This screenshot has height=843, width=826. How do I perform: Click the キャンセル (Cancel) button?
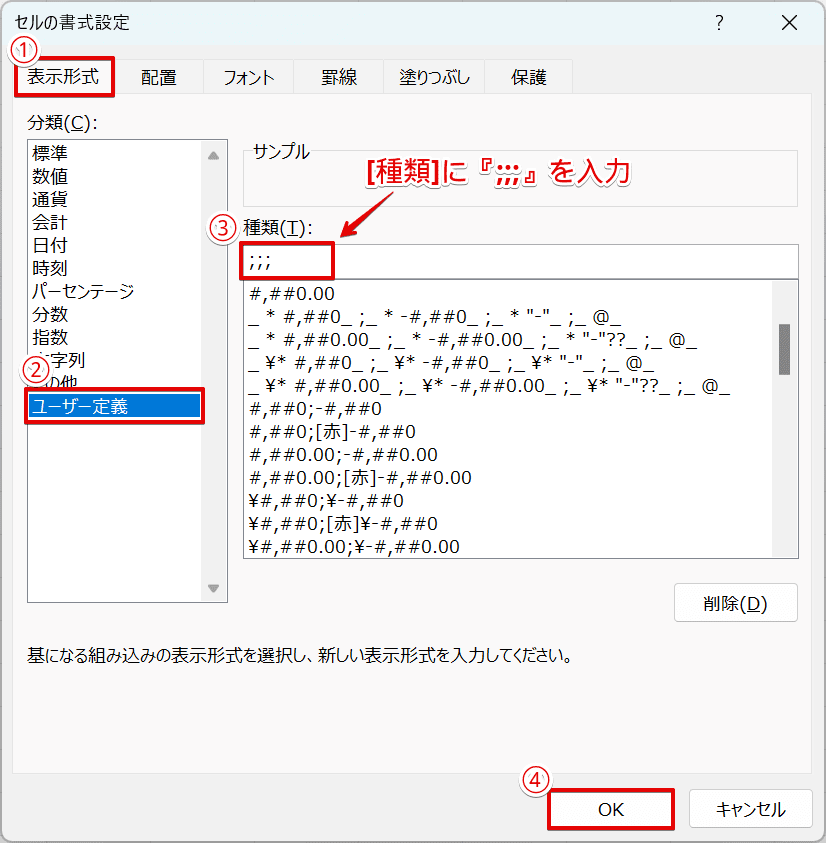click(x=750, y=809)
